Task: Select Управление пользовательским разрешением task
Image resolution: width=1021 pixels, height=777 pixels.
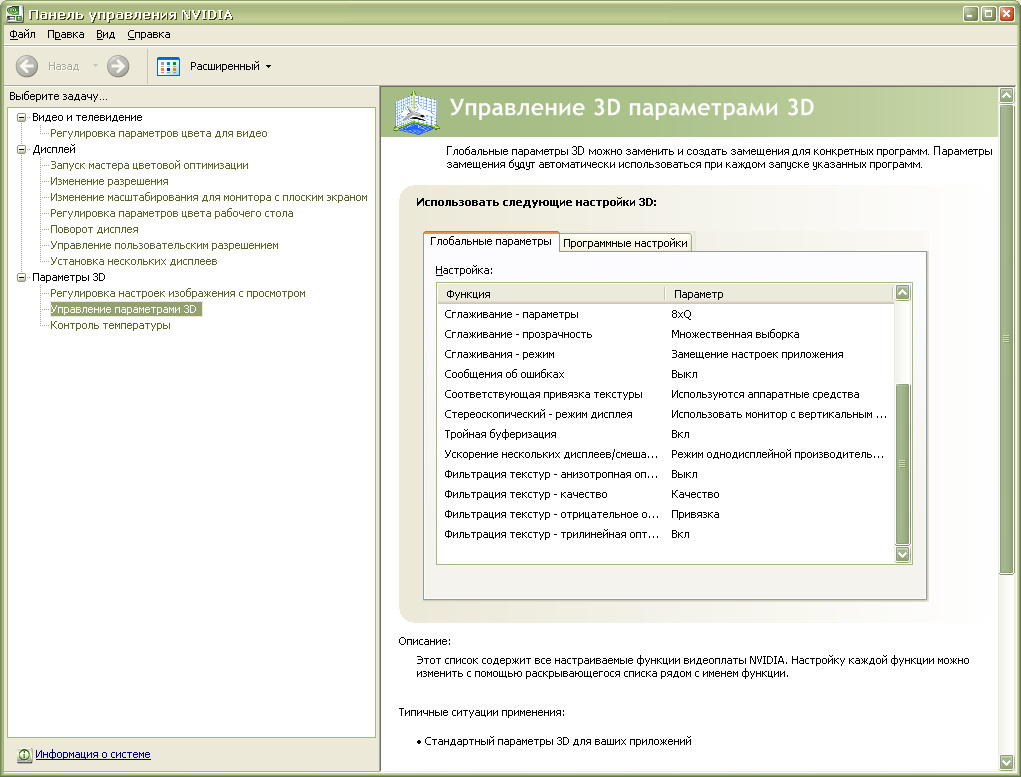Action: pos(164,246)
